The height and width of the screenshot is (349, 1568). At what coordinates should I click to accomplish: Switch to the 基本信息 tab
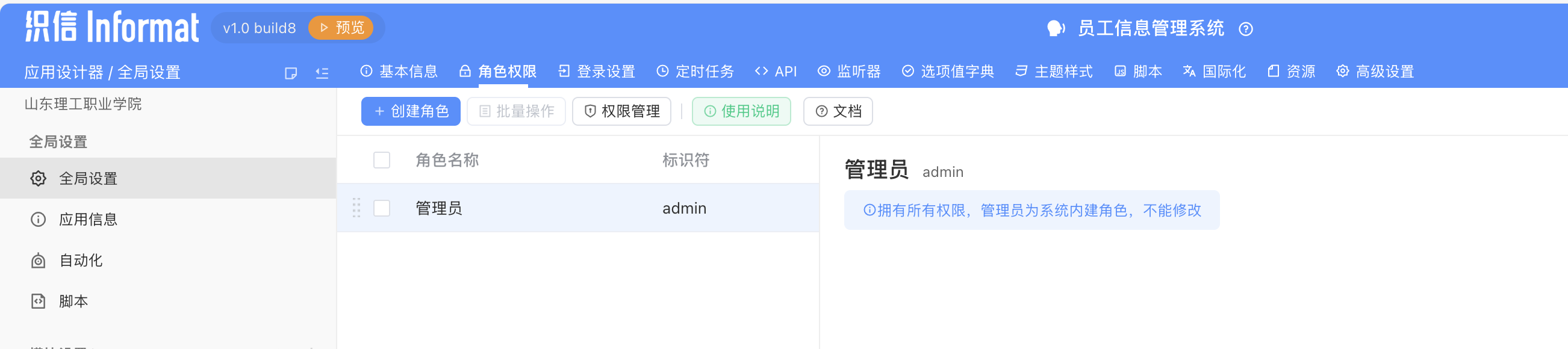(x=399, y=72)
